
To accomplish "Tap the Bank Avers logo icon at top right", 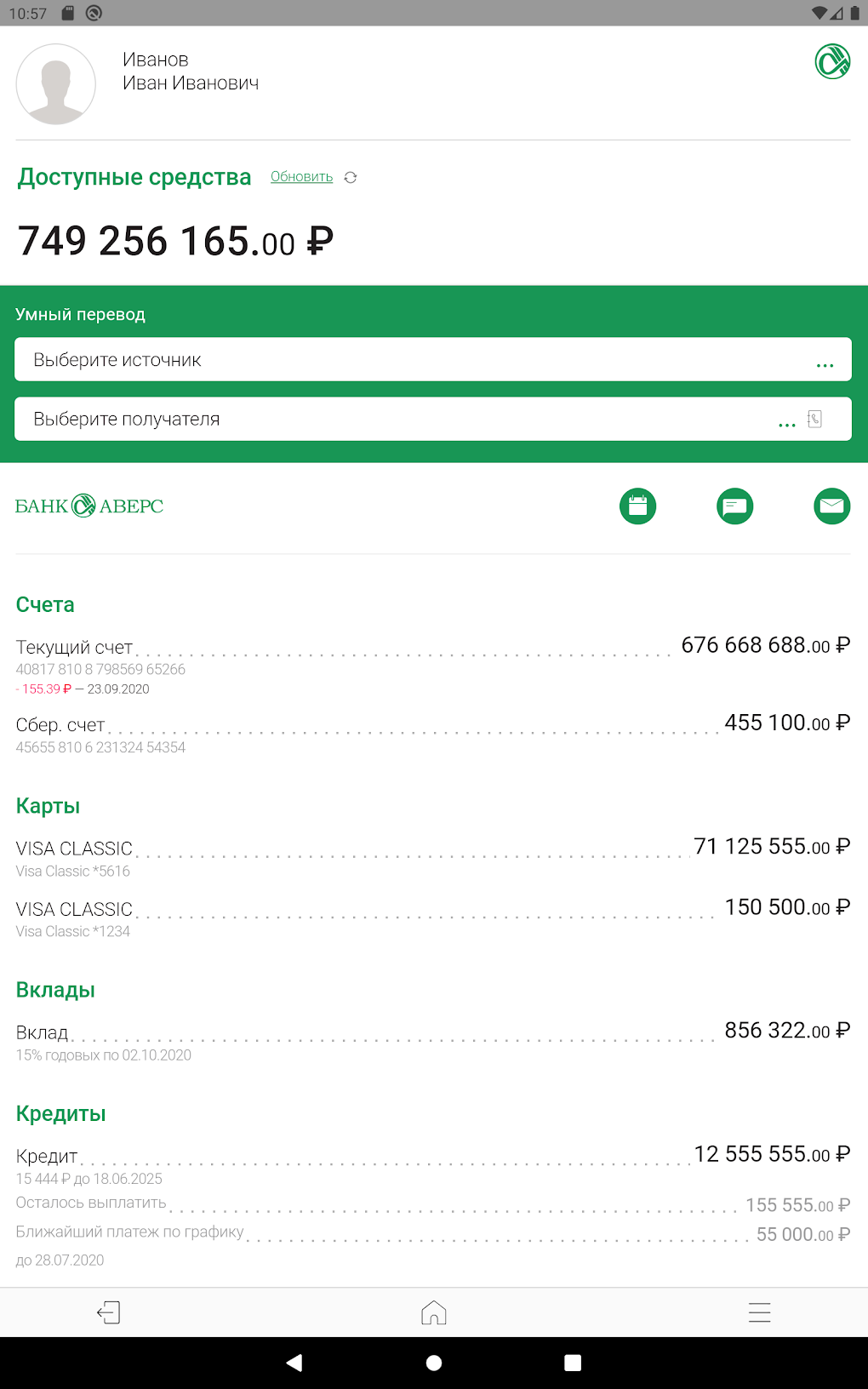I will (832, 62).
